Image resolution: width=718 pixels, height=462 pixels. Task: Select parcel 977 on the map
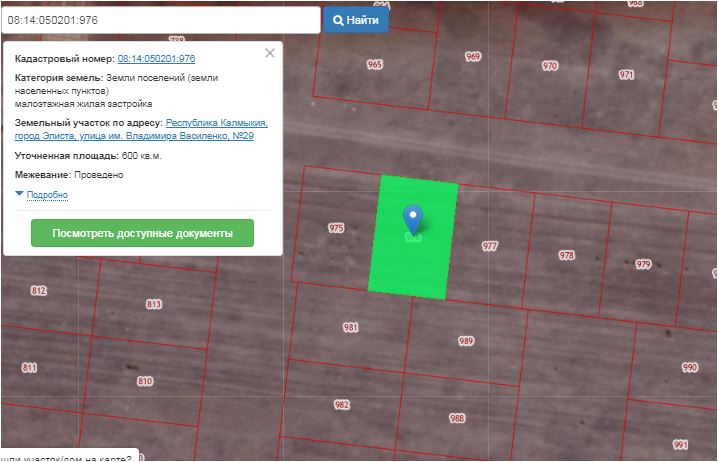click(489, 245)
